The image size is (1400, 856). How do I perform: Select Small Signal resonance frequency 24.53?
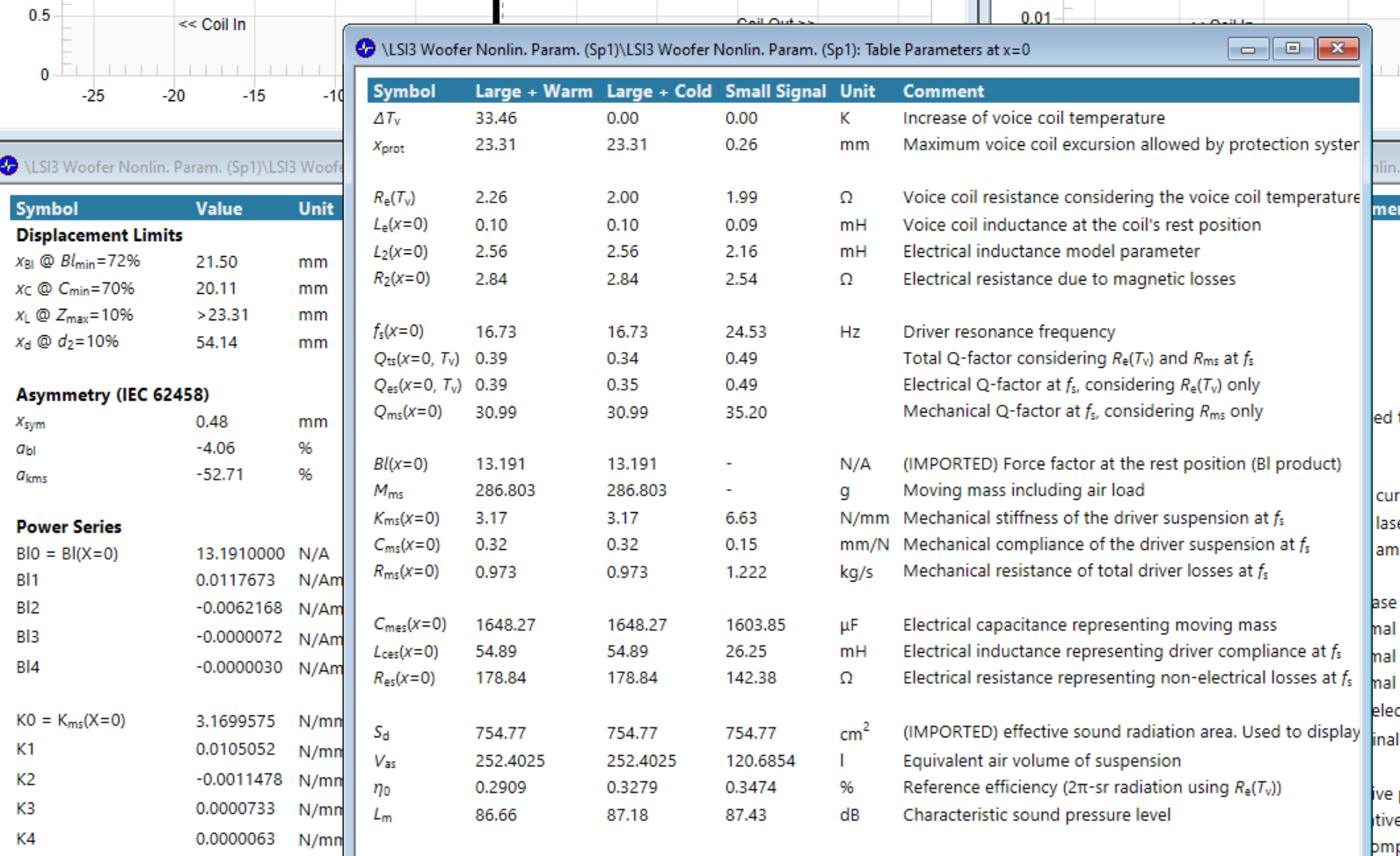[746, 332]
